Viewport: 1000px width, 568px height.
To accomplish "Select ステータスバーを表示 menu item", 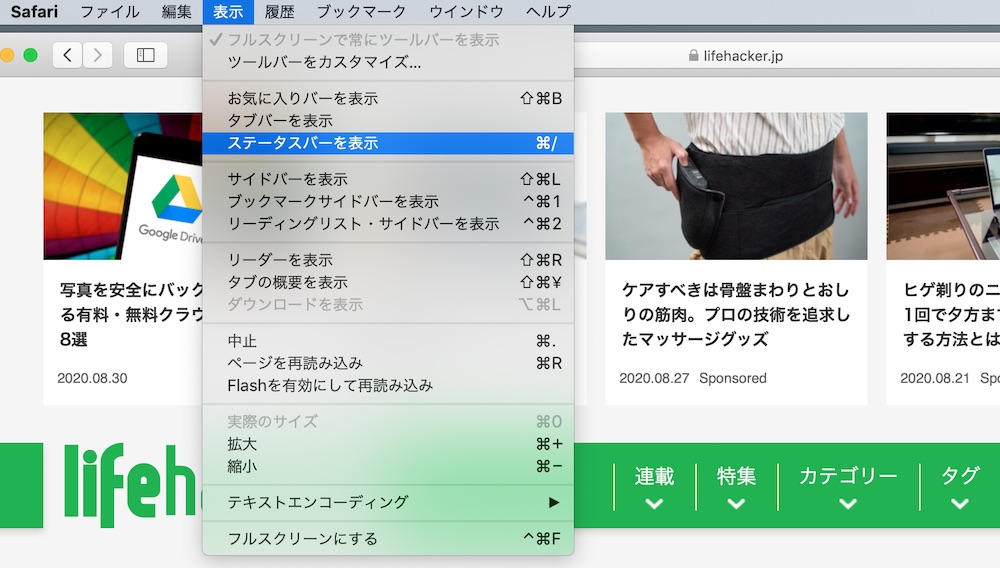I will (388, 143).
